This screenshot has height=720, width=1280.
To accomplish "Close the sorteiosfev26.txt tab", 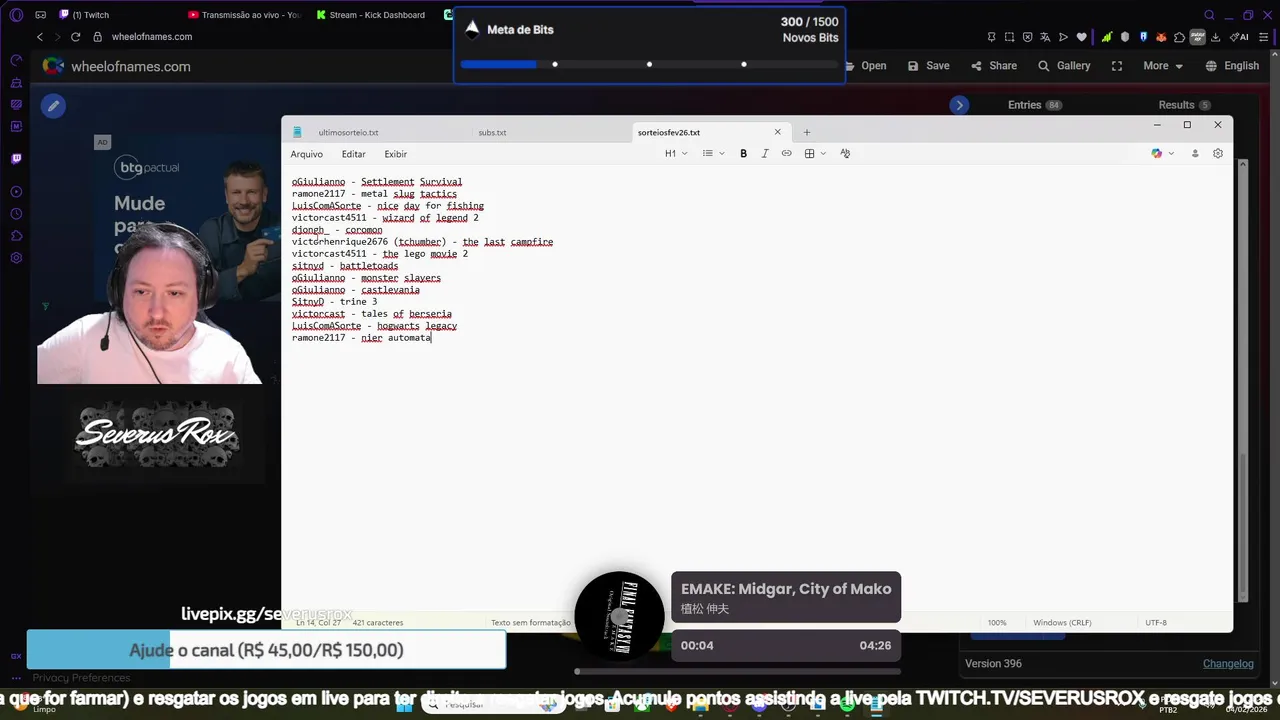I will (x=777, y=132).
